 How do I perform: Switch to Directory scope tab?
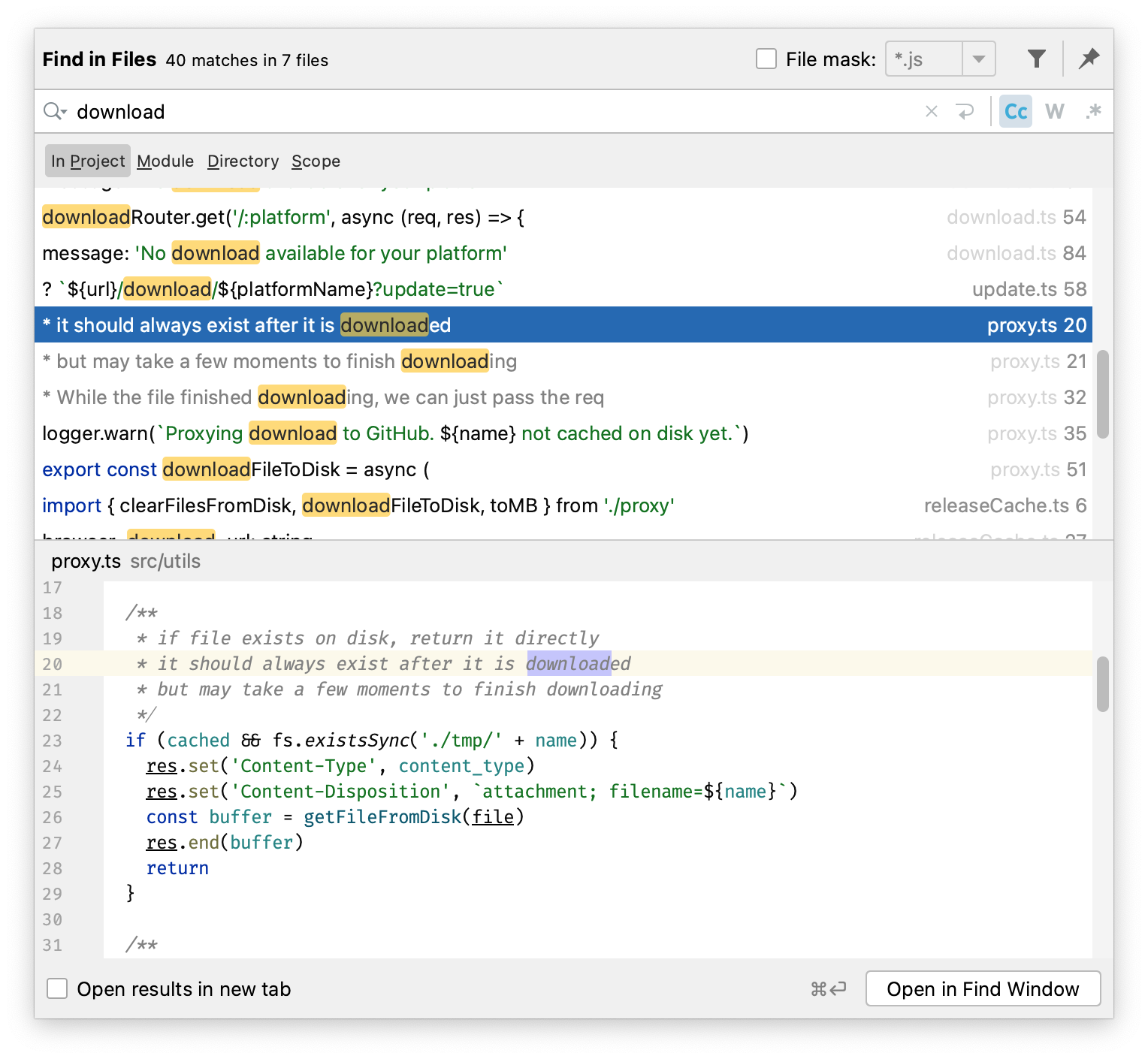243,161
